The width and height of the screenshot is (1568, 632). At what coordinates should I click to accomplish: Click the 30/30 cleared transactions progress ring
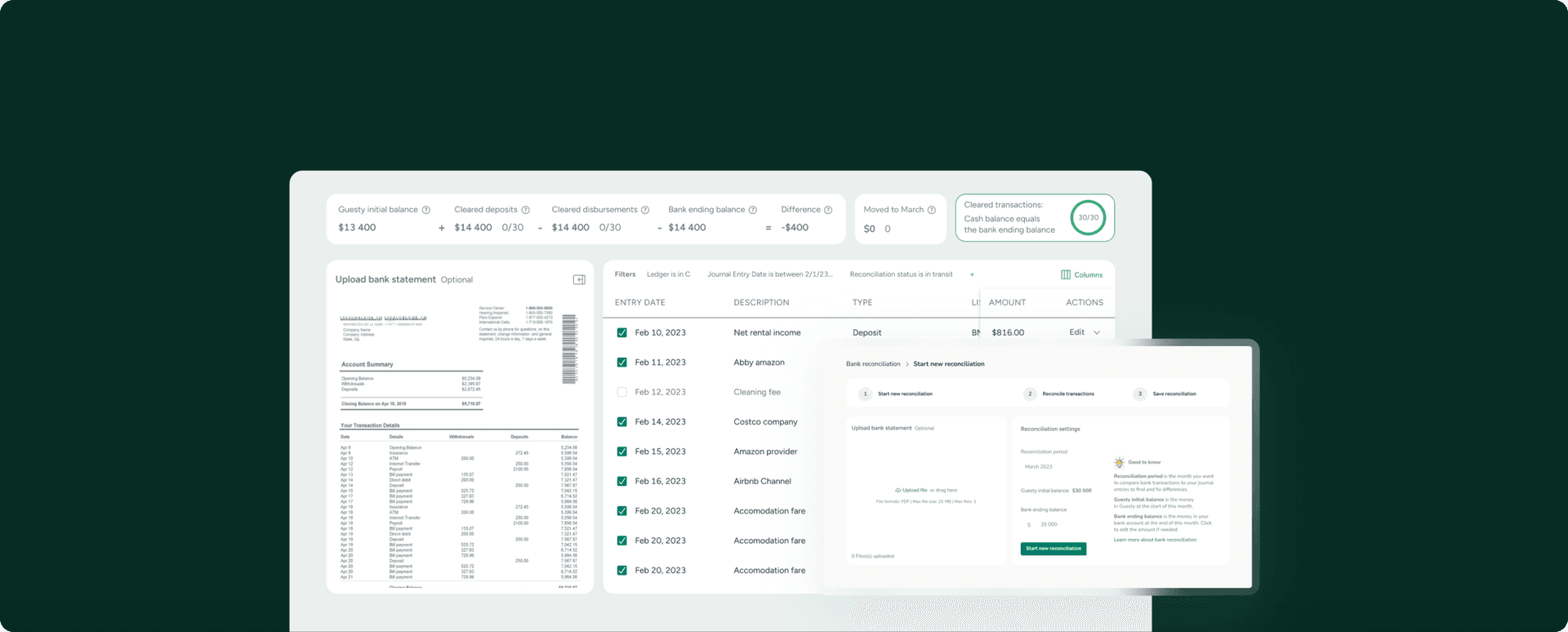(1088, 218)
